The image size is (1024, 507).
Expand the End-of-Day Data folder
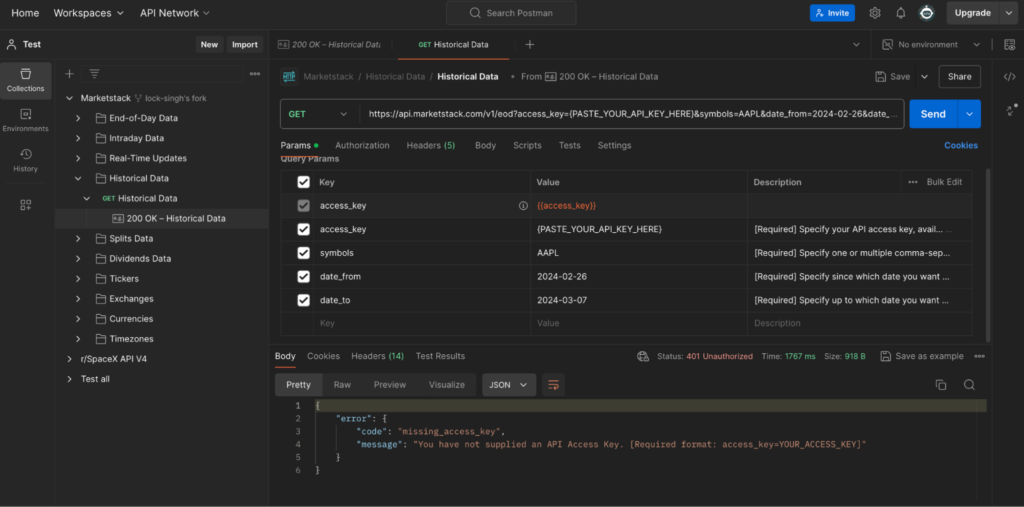pos(78,118)
